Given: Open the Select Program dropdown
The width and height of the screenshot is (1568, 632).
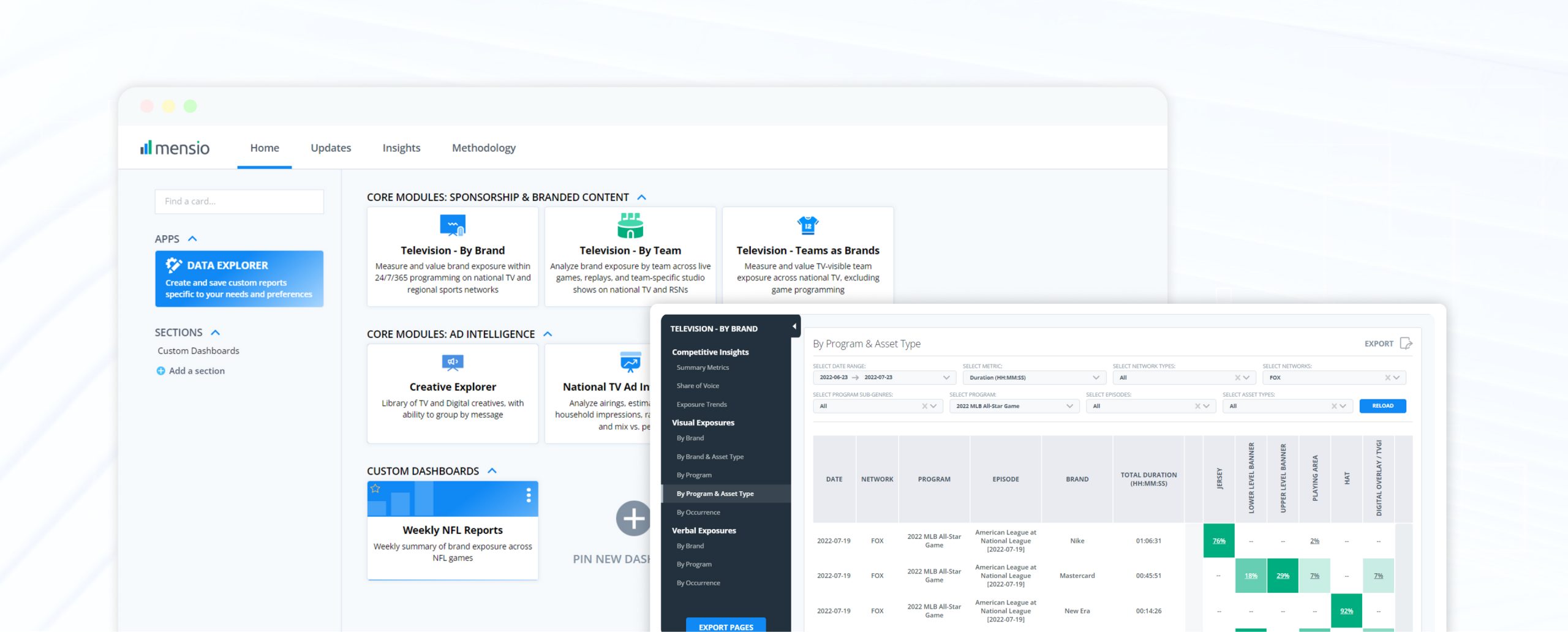Looking at the screenshot, I should coord(1014,406).
